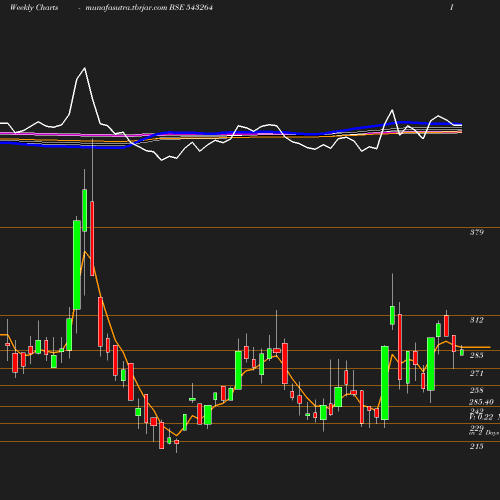Click the 312 price level label
The height and width of the screenshot is (500, 500).
(477, 320)
